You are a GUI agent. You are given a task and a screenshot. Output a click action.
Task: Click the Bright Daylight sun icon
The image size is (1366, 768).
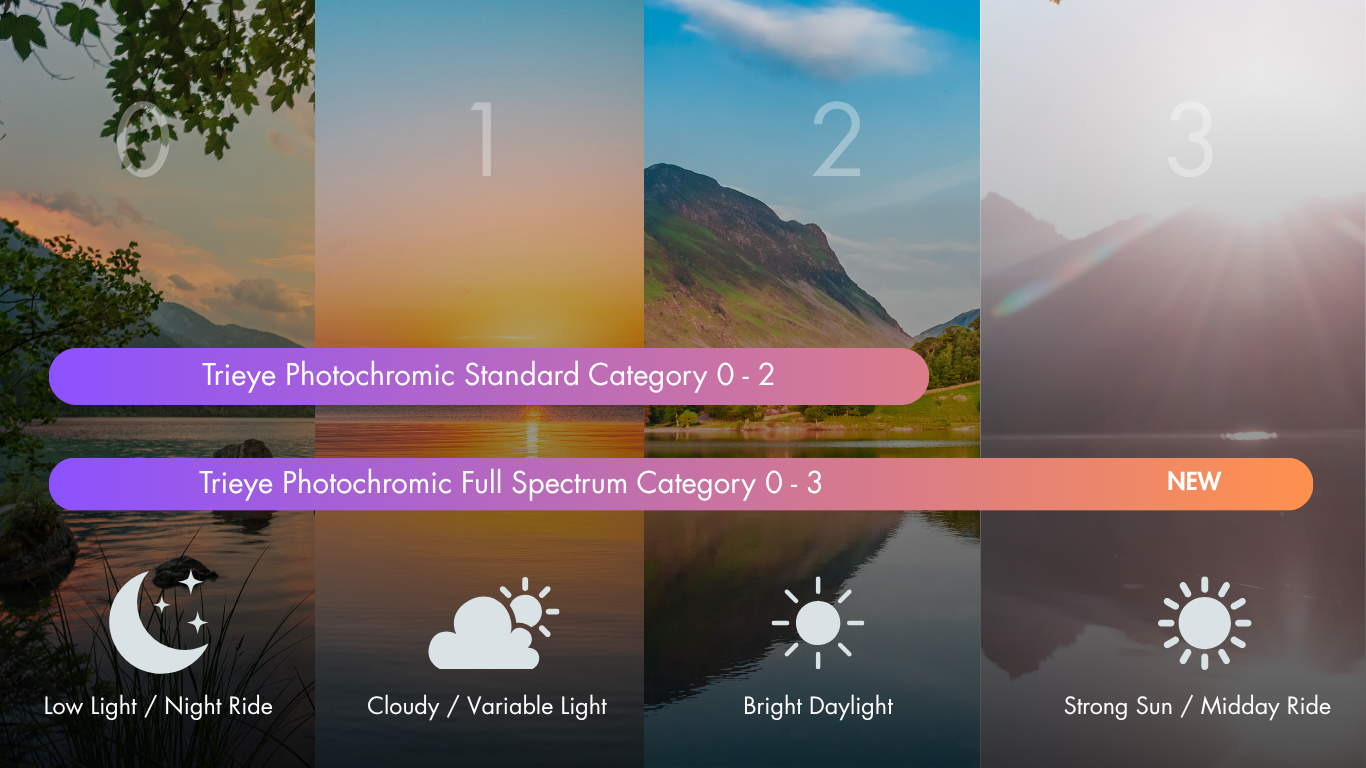[818, 622]
